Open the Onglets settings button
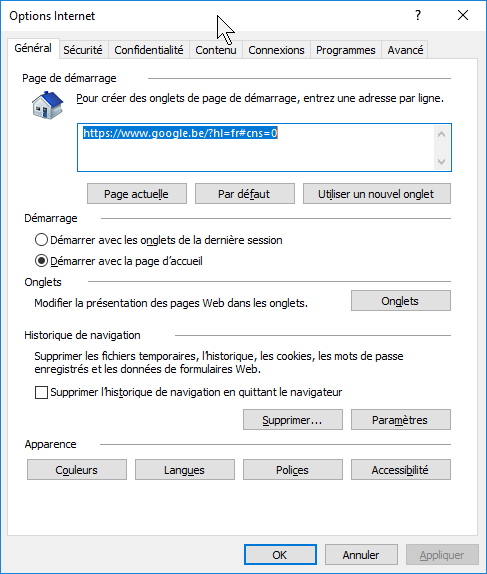The width and height of the screenshot is (487, 574). click(401, 301)
